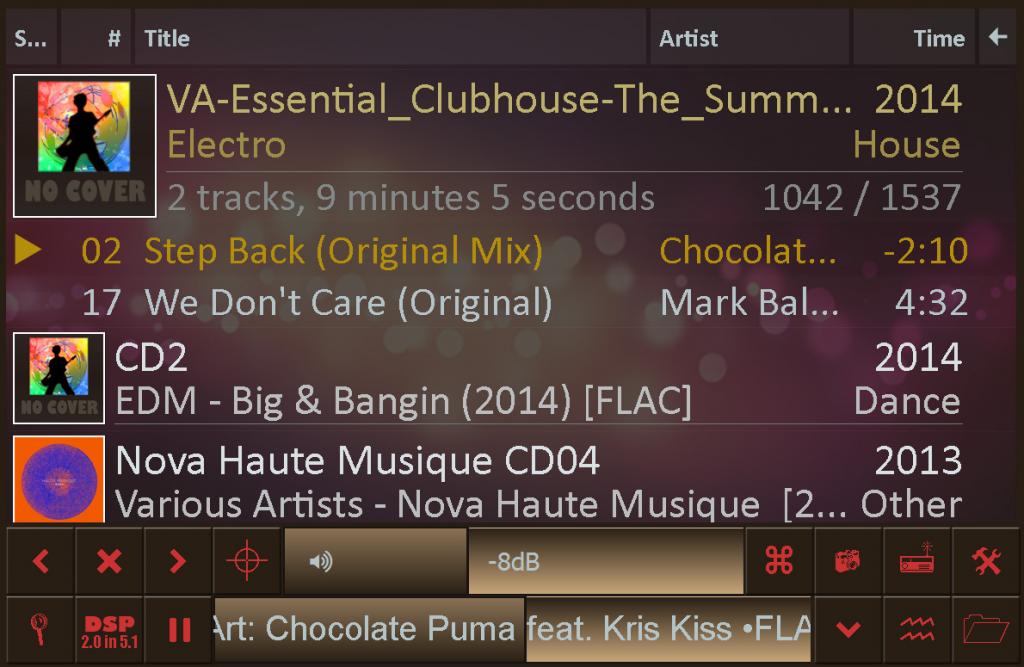Click the next track right chevron icon

pyautogui.click(x=177, y=561)
